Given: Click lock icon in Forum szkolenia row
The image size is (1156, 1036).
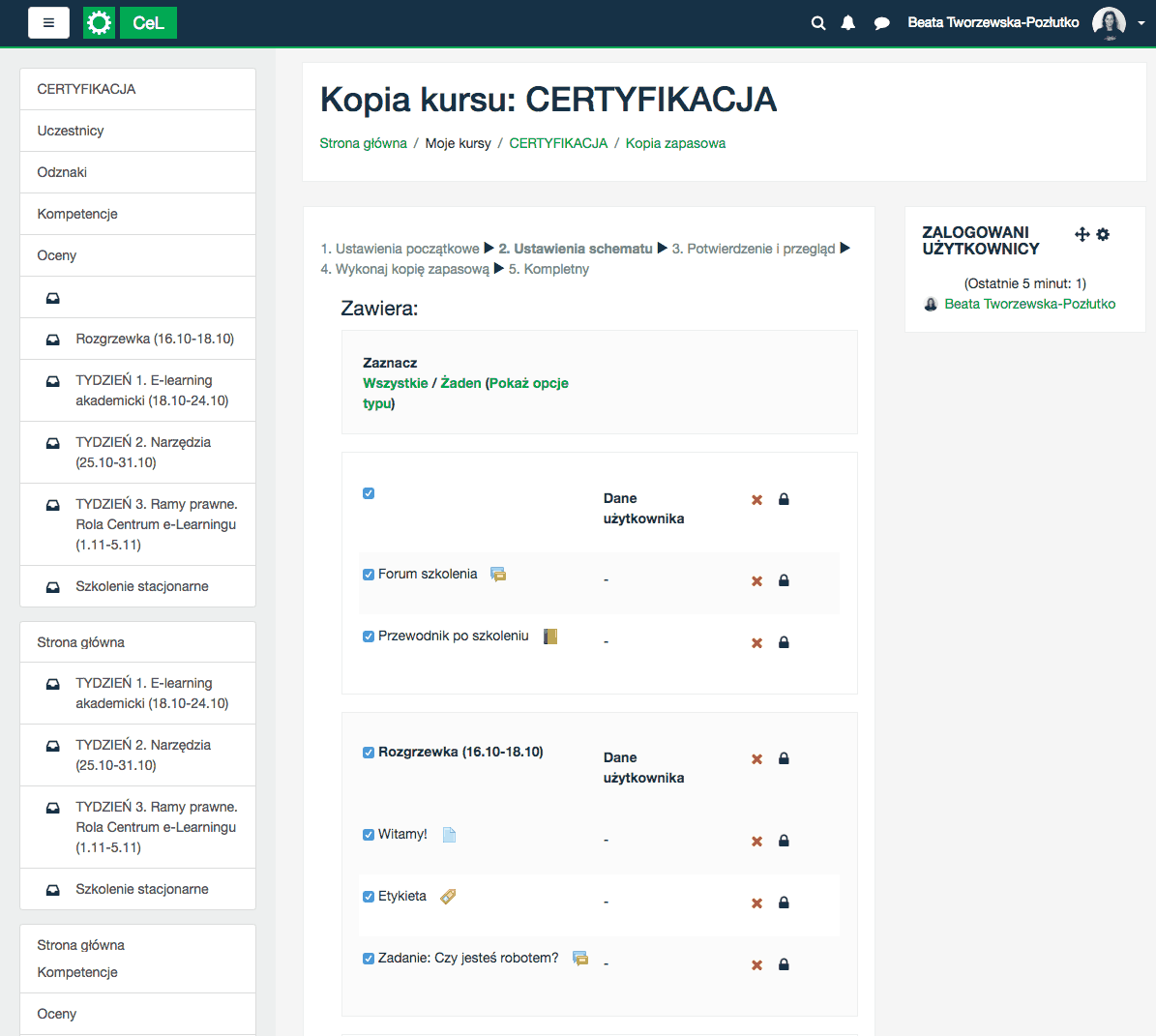Looking at the screenshot, I should pos(784,580).
